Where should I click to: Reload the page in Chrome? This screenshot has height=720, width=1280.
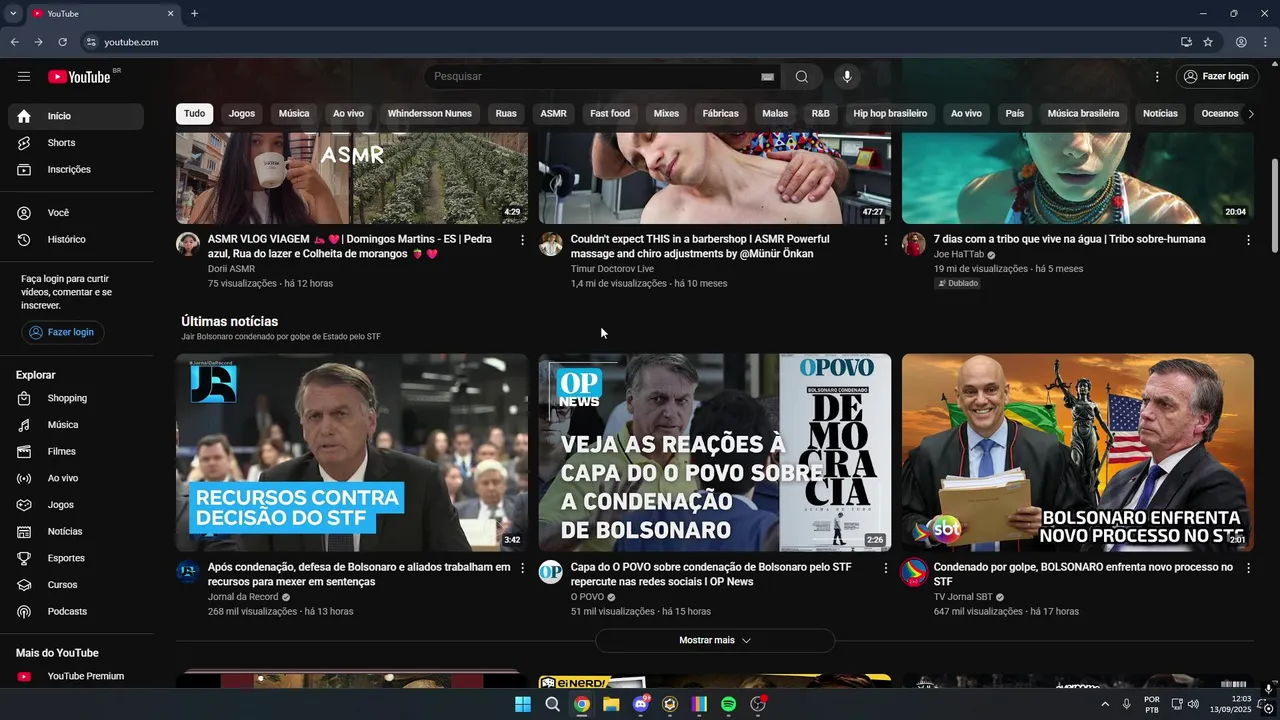coord(62,42)
